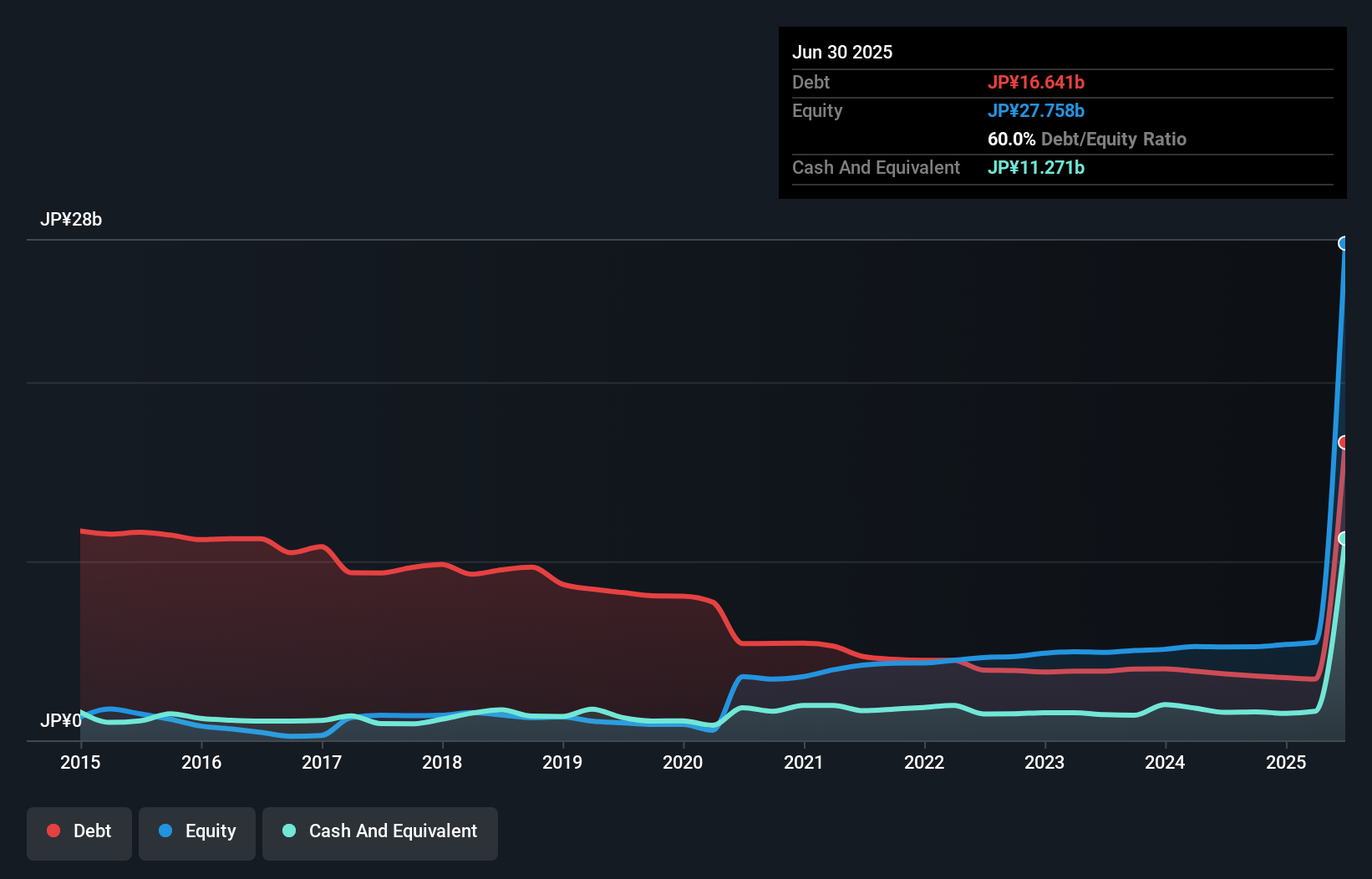The width and height of the screenshot is (1372, 879).
Task: Click the red Debt value JP¥16.641b in tooltip
Action: (1036, 82)
